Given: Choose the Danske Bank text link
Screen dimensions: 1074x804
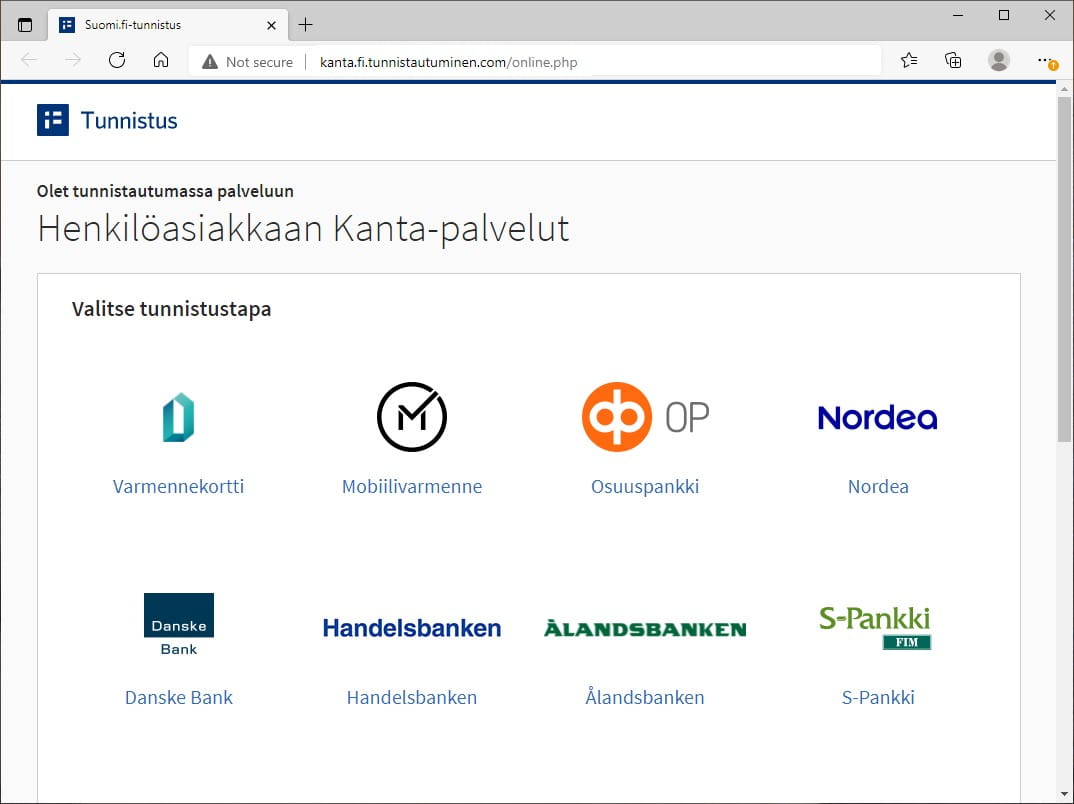Looking at the screenshot, I should pyautogui.click(x=179, y=697).
